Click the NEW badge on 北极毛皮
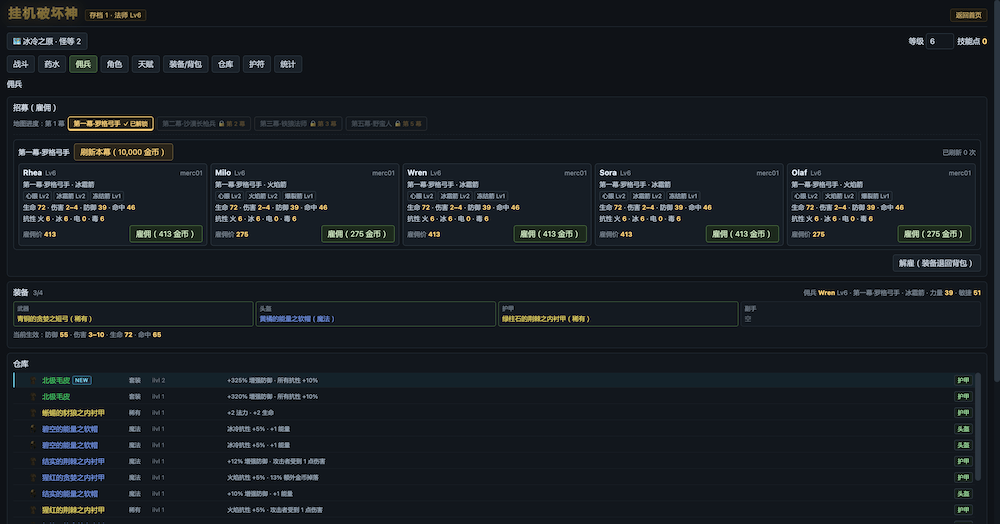This screenshot has width=1000, height=524. 82,381
